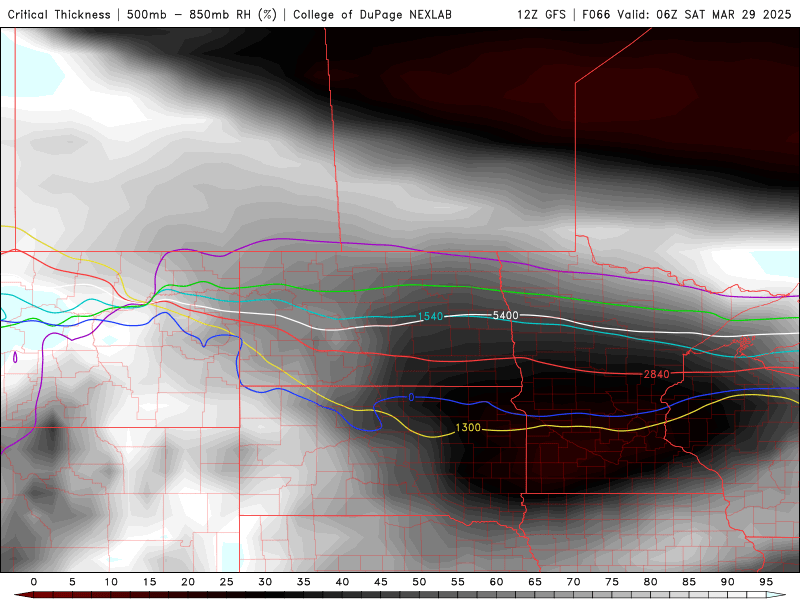Click the 45 label on the RH color scale
This screenshot has height=600, width=800.
(x=381, y=582)
